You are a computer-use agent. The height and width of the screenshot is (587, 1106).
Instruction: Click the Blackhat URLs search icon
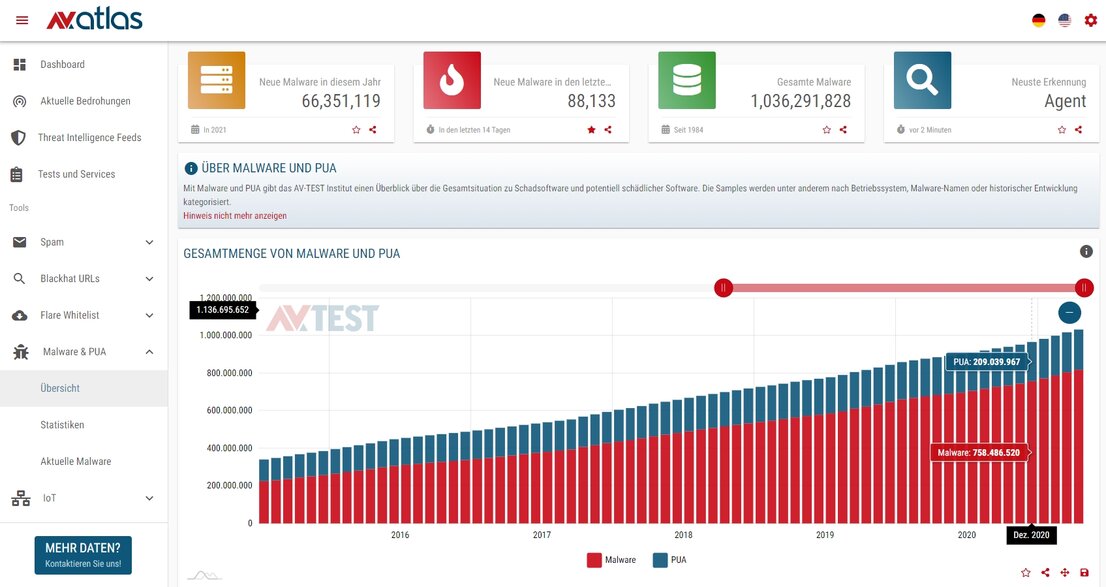(20, 278)
